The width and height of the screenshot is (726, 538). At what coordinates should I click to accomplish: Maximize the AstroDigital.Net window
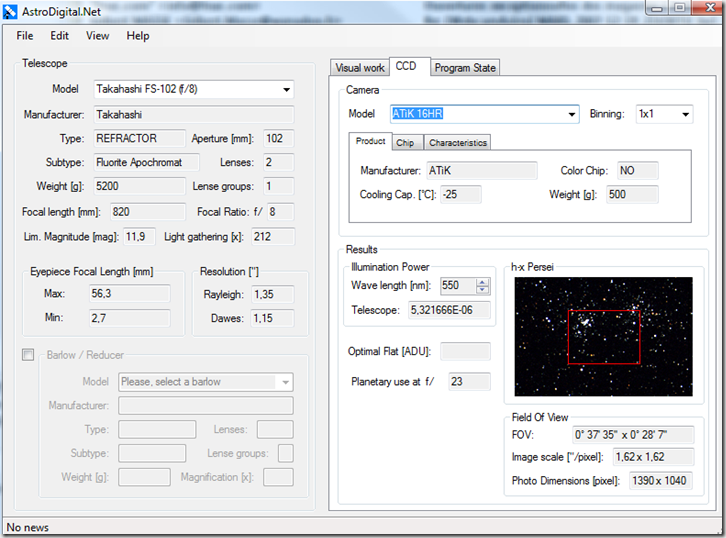(x=680, y=8)
